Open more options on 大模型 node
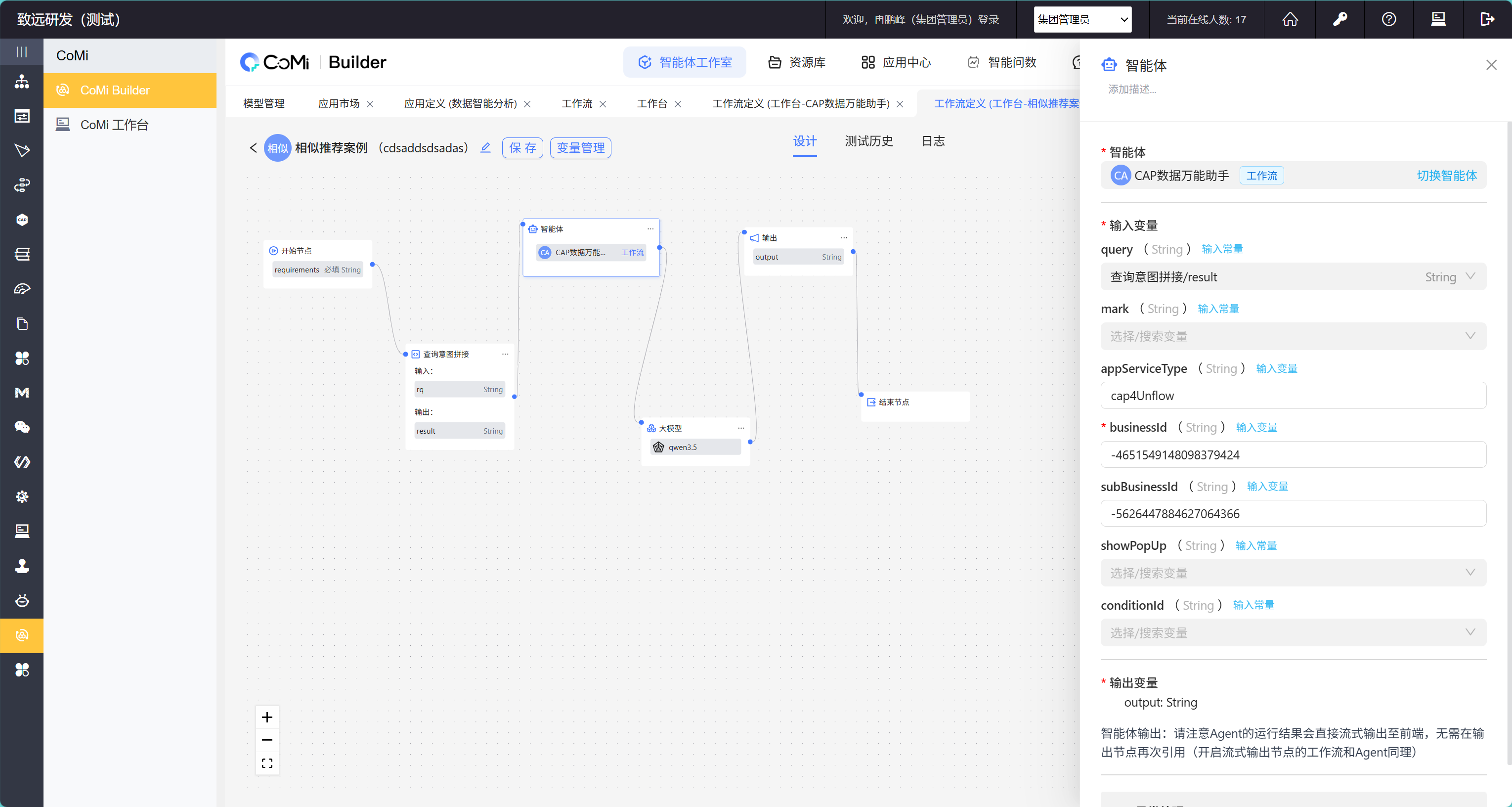This screenshot has height=807, width=1512. [x=741, y=428]
